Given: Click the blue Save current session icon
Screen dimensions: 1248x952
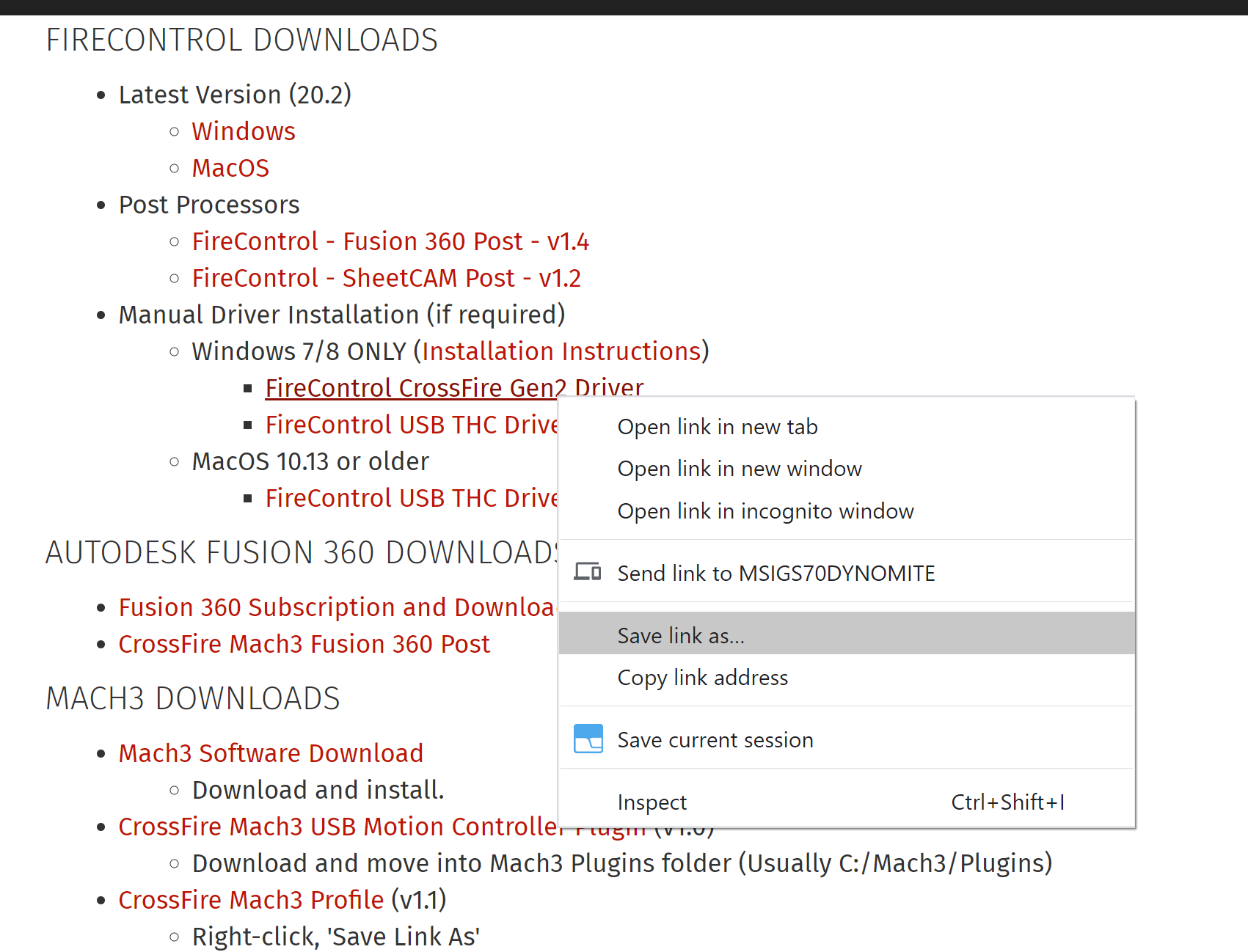Looking at the screenshot, I should coord(588,739).
